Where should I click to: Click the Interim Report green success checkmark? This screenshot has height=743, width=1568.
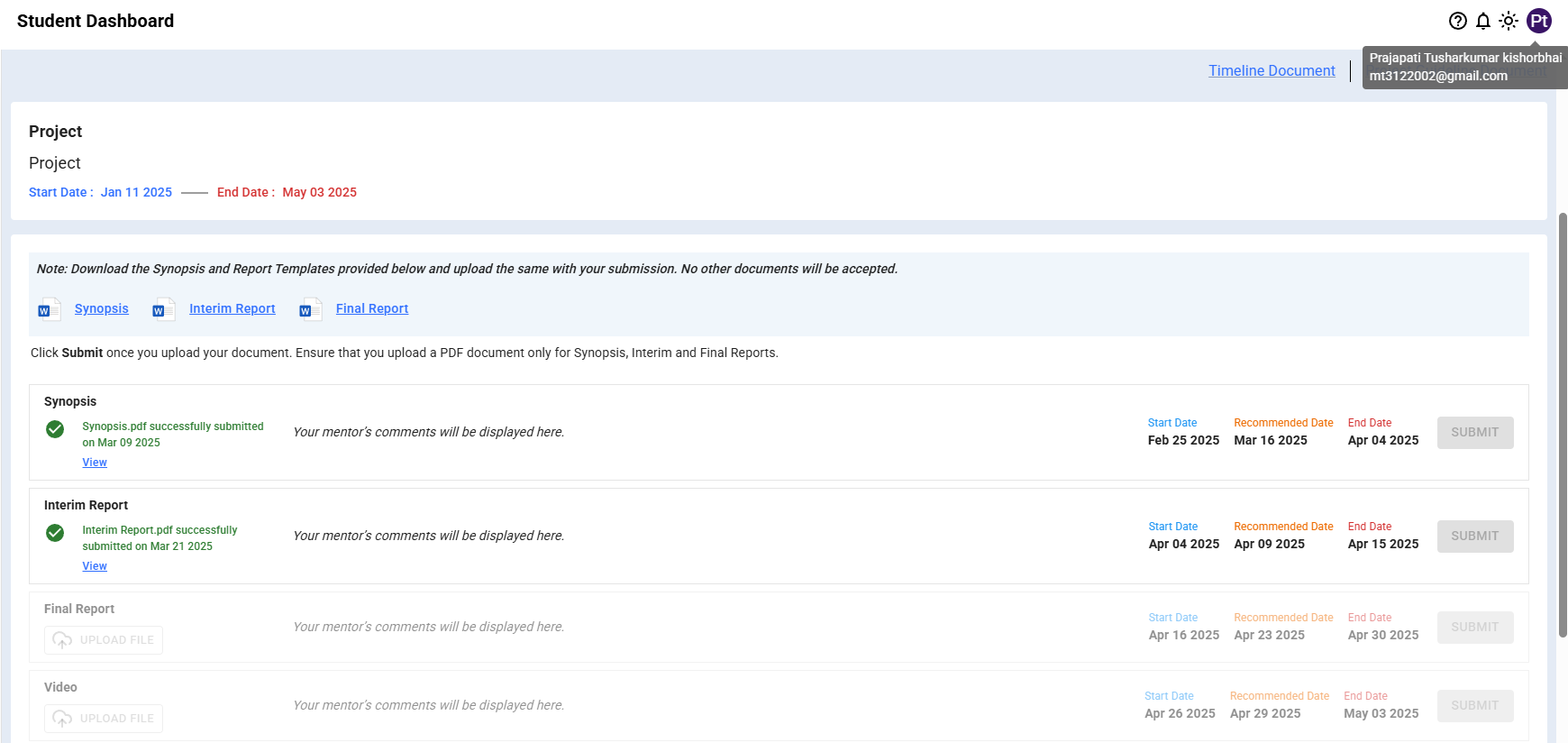pos(55,533)
